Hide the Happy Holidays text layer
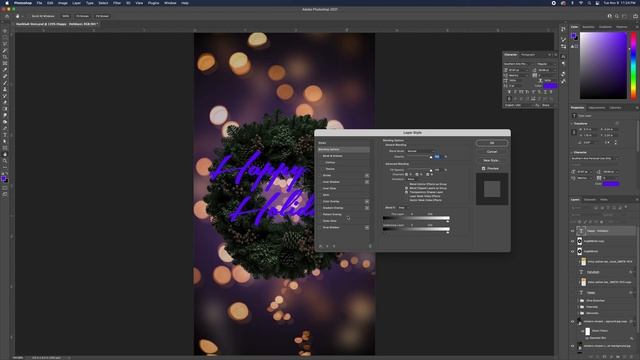The height and width of the screenshot is (360, 640). [572, 231]
